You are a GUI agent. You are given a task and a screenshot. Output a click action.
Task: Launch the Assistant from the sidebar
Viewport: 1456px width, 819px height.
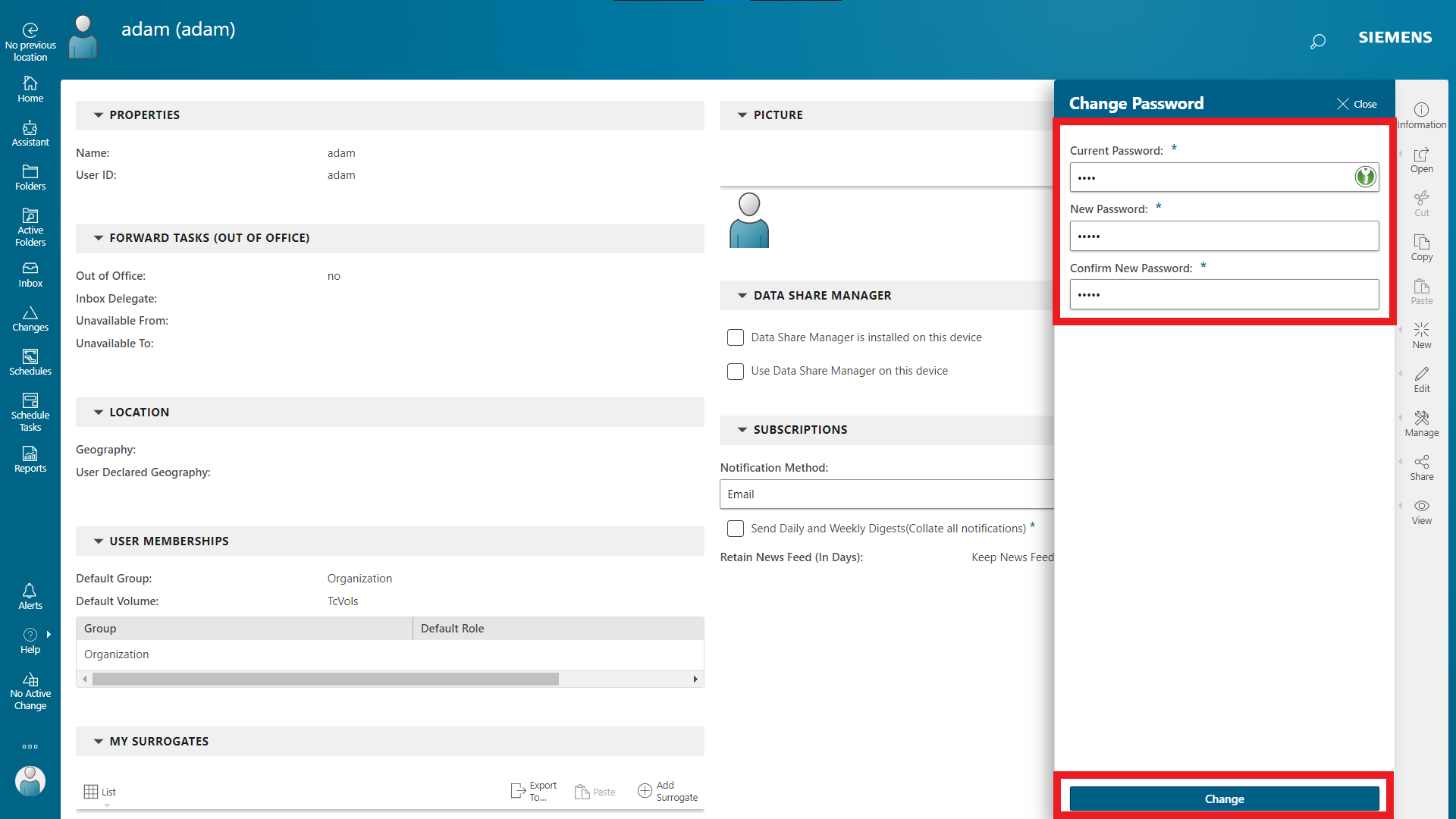(x=30, y=133)
